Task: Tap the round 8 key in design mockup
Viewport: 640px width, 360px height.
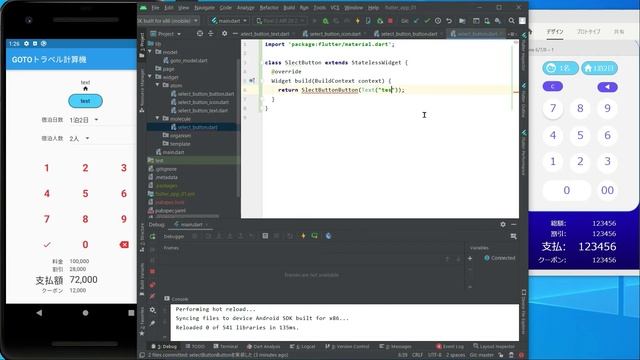Action: [580, 109]
